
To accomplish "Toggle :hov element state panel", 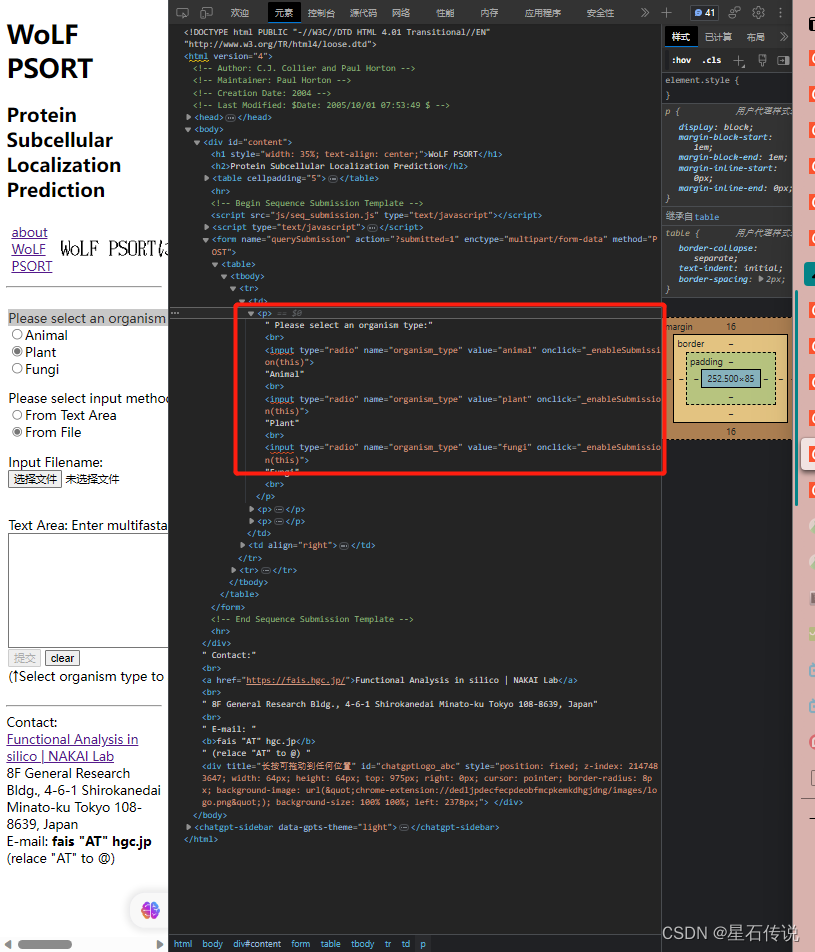I will coord(681,60).
